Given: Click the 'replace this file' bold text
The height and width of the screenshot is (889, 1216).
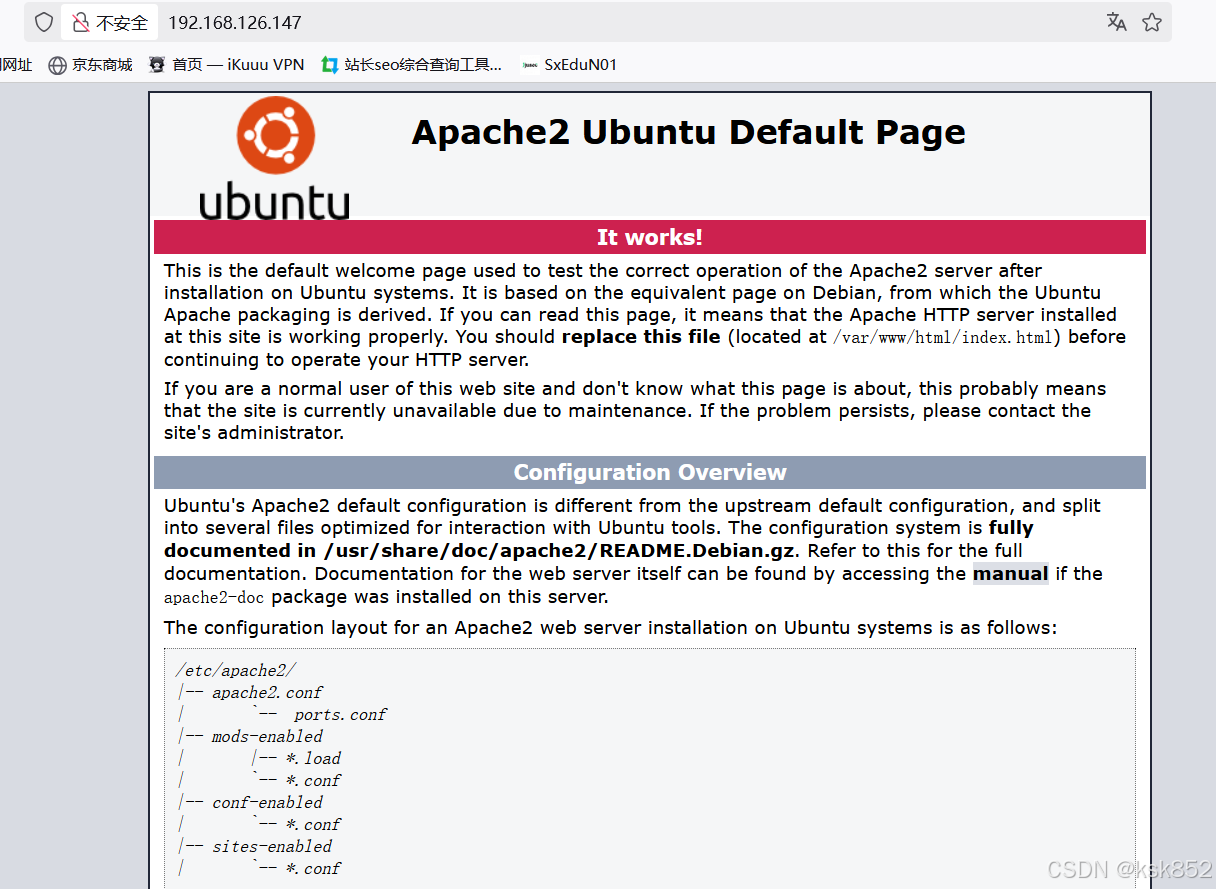Looking at the screenshot, I should point(641,337).
